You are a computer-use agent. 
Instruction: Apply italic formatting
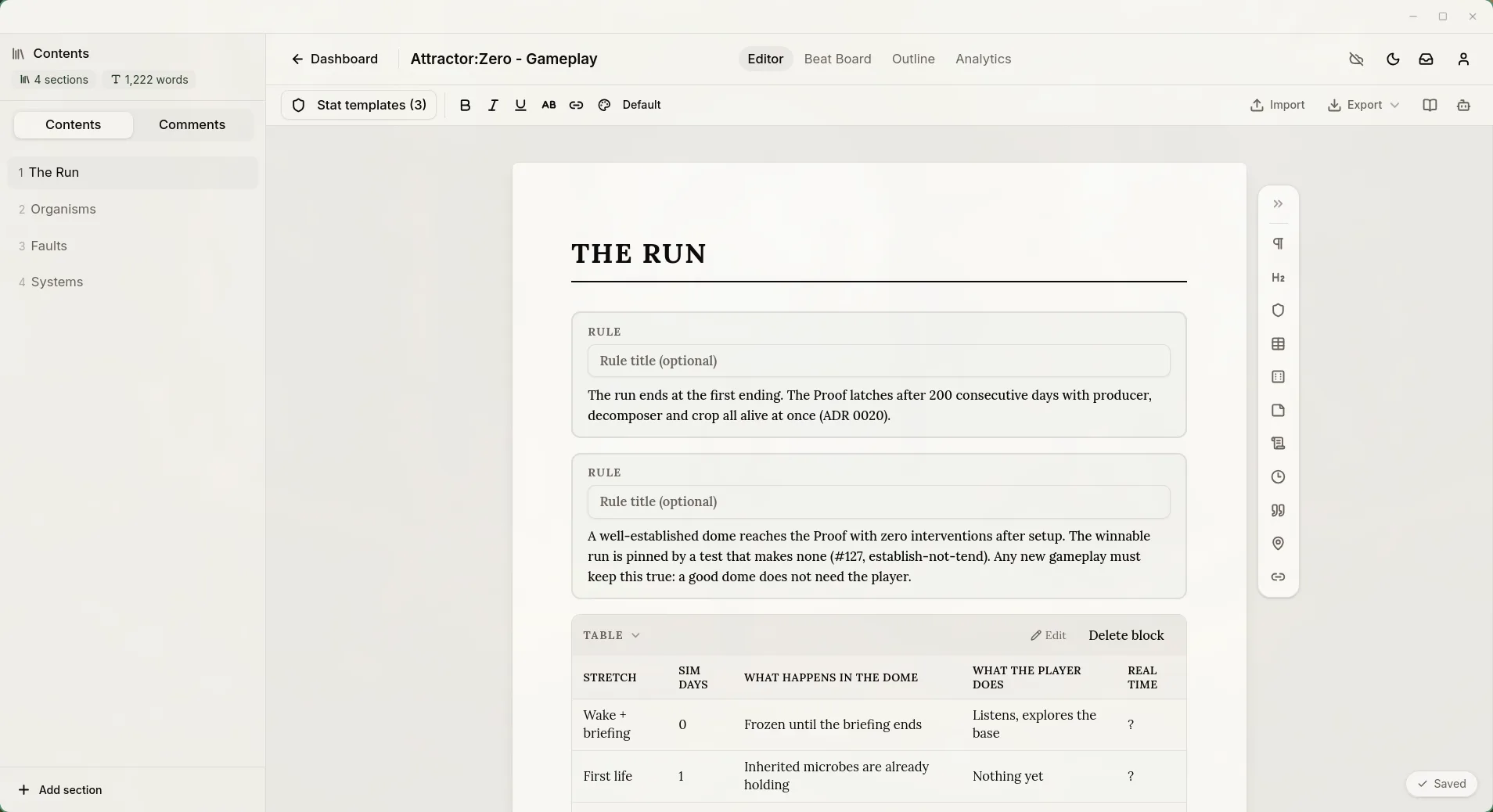point(493,105)
